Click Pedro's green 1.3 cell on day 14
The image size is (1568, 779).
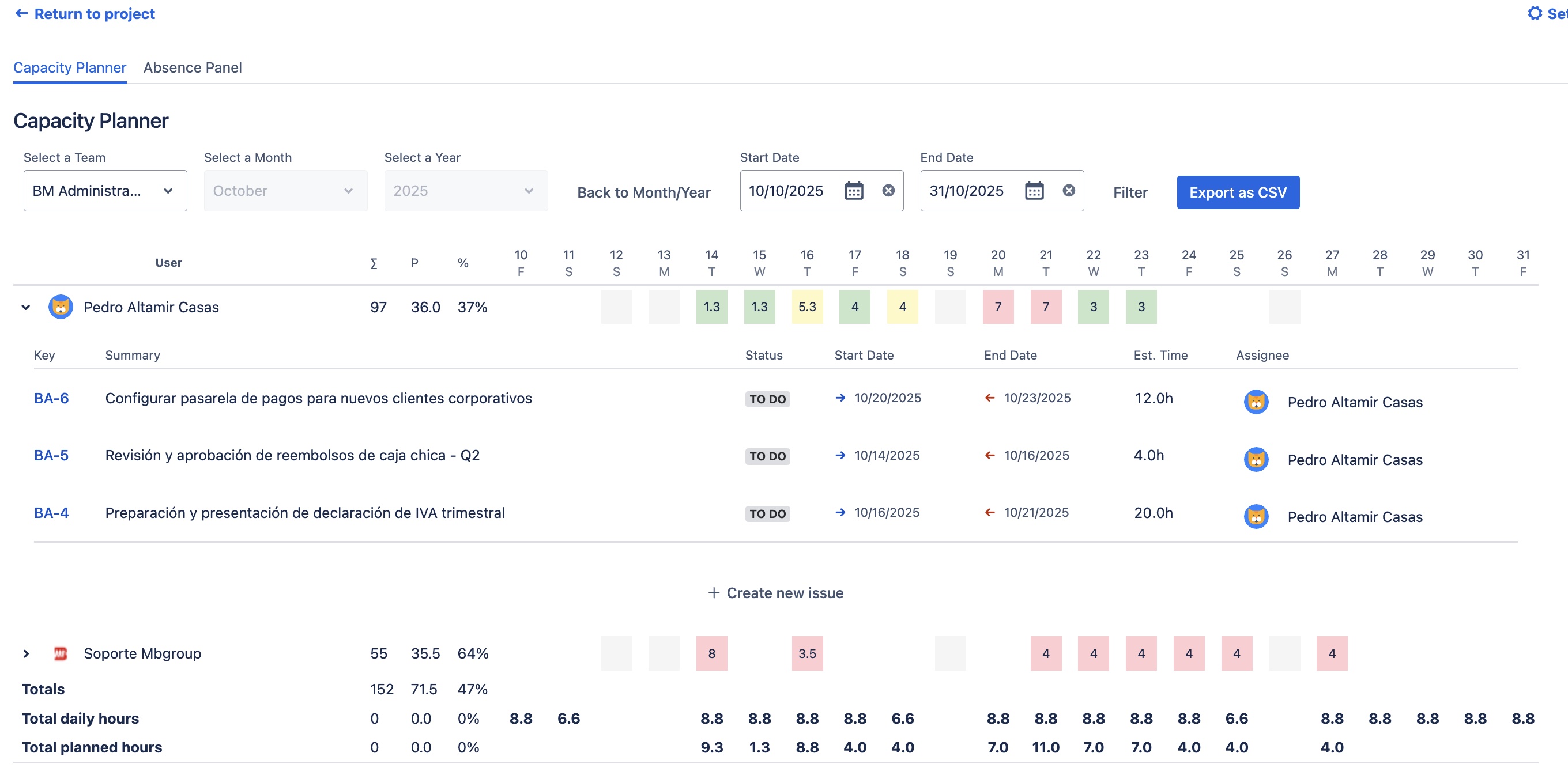click(x=711, y=307)
